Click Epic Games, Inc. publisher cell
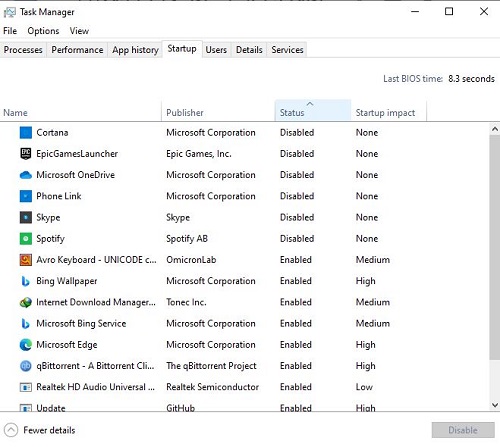The image size is (500, 447). point(199,154)
